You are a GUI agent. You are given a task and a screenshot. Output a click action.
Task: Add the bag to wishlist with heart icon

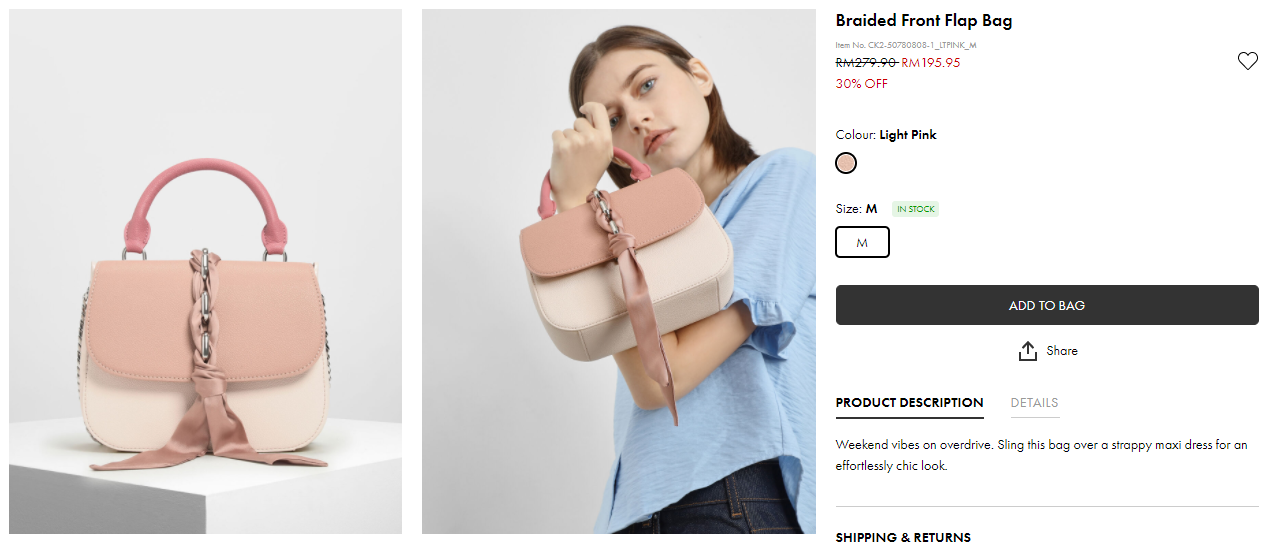coord(1247,62)
